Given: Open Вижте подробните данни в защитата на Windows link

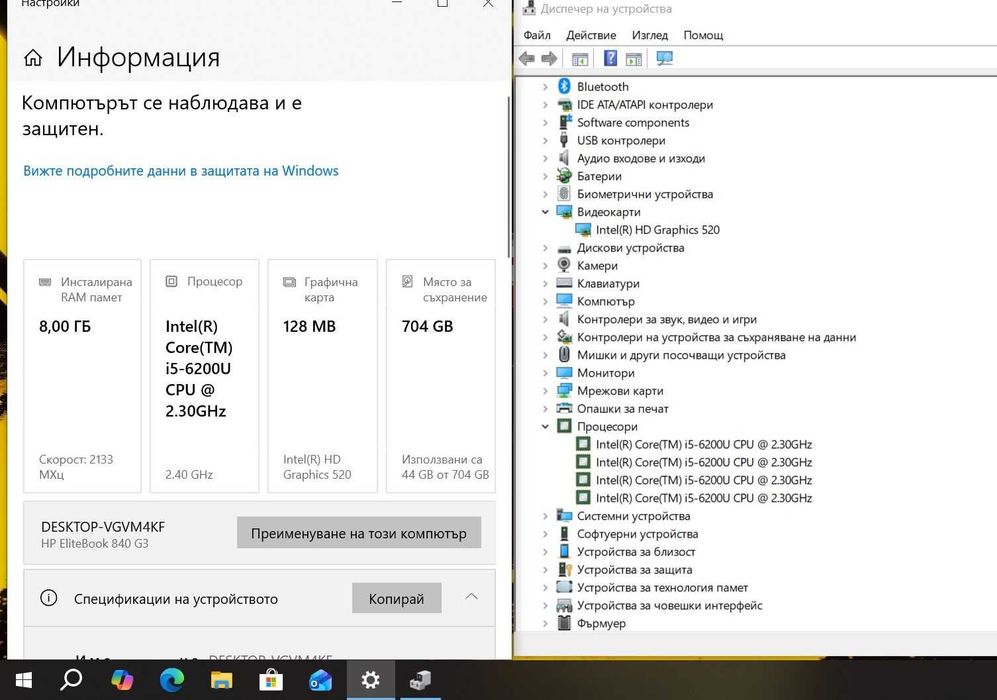Looking at the screenshot, I should (x=181, y=170).
